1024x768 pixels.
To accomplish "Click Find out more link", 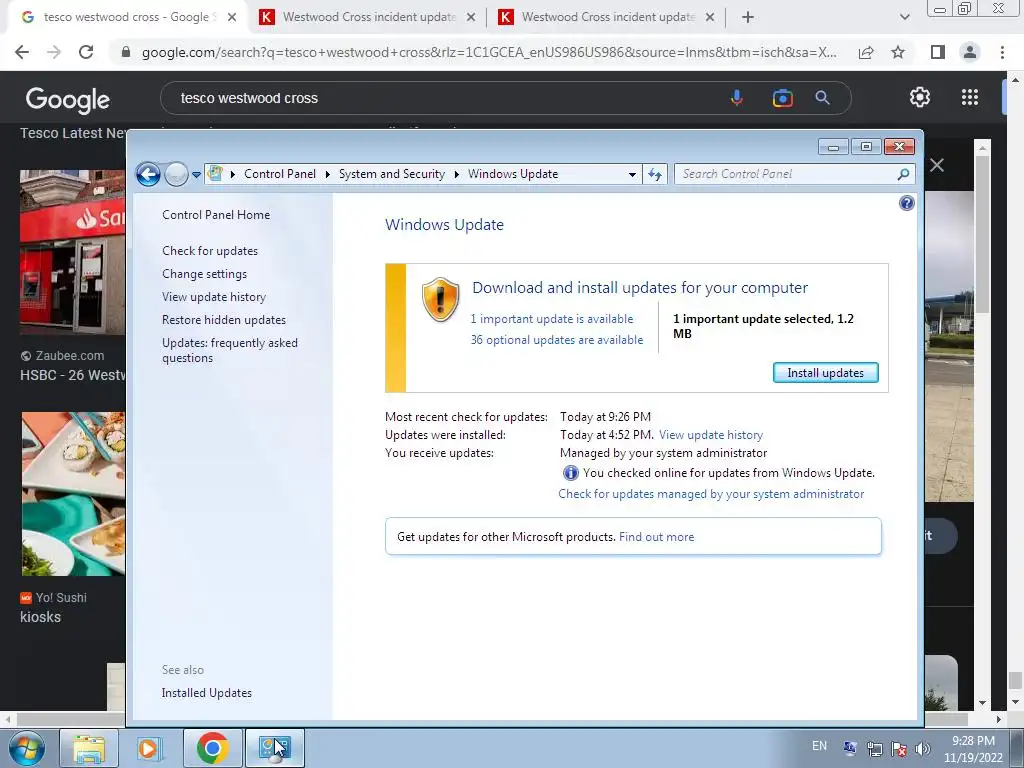I will tap(656, 537).
